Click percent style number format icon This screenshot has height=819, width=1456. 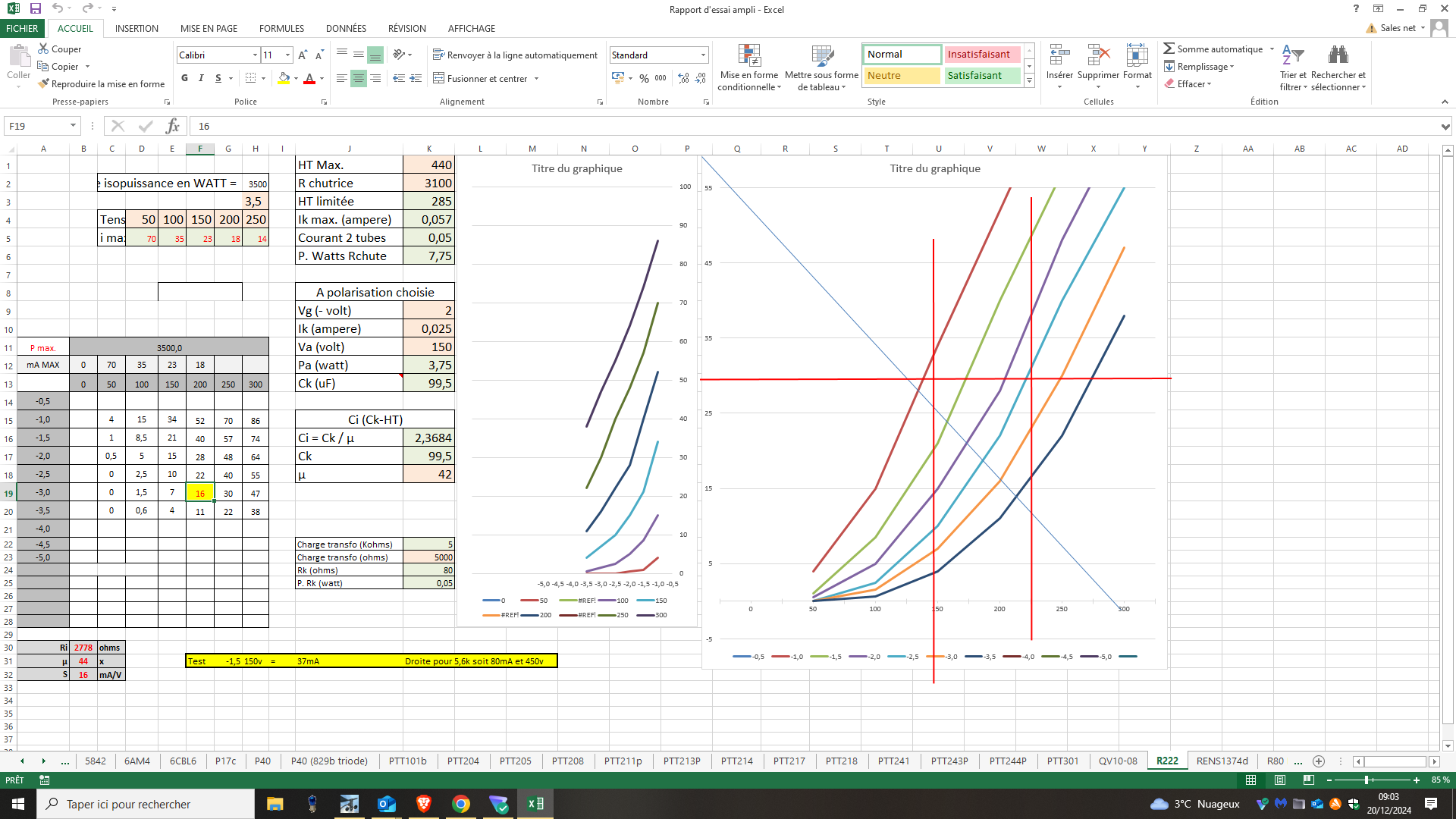(x=644, y=78)
